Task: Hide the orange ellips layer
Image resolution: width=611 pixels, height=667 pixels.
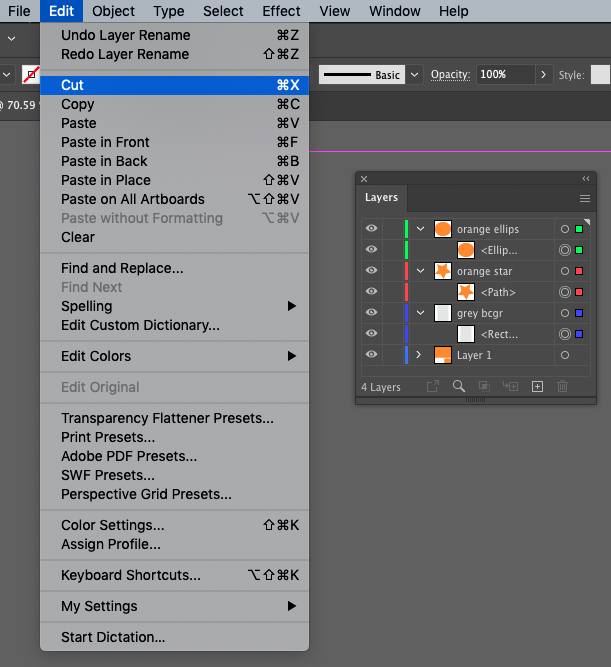Action: tap(371, 229)
